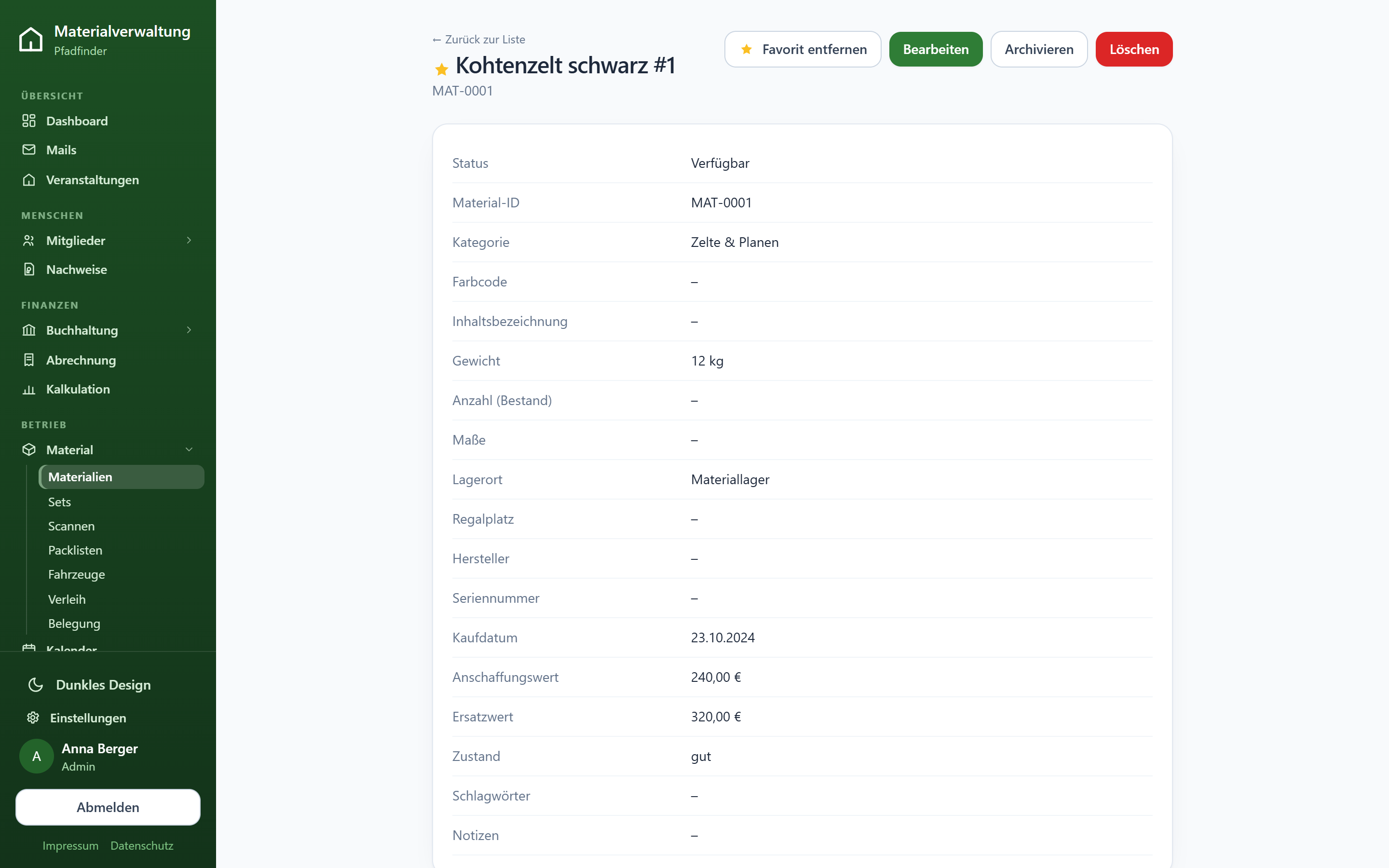1389x868 pixels.
Task: Click the Zustand value gut
Action: pos(701,757)
